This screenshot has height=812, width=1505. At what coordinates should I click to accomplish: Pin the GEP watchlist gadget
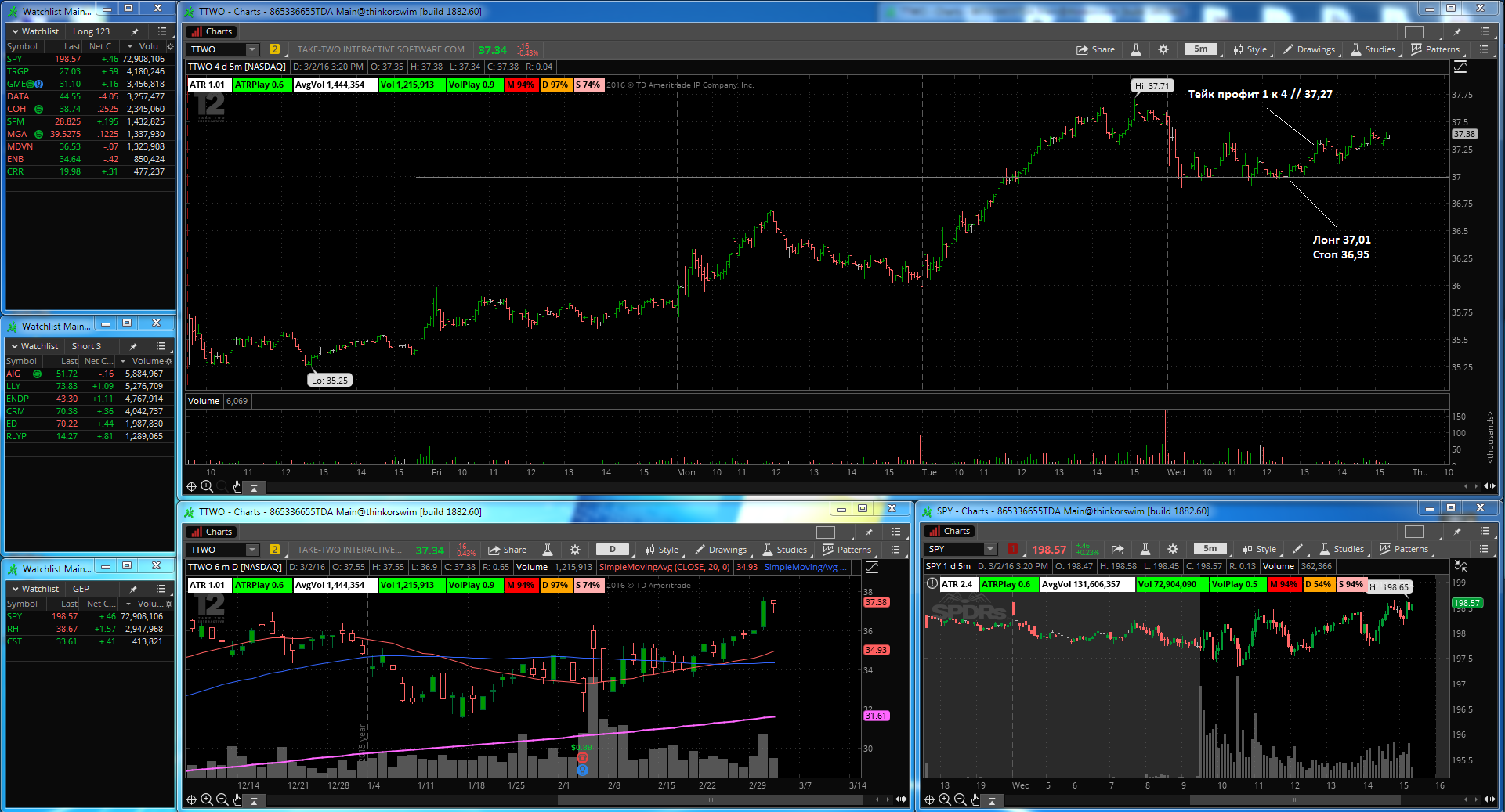coord(133,589)
